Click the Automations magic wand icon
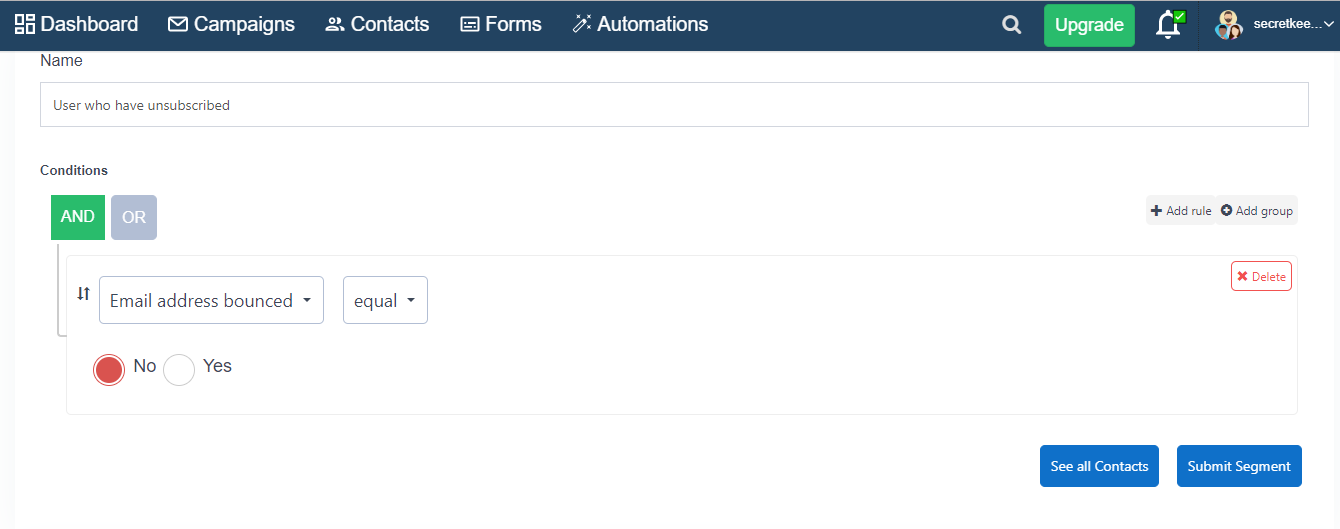Viewport: 1340px width, 529px height. pos(582,24)
